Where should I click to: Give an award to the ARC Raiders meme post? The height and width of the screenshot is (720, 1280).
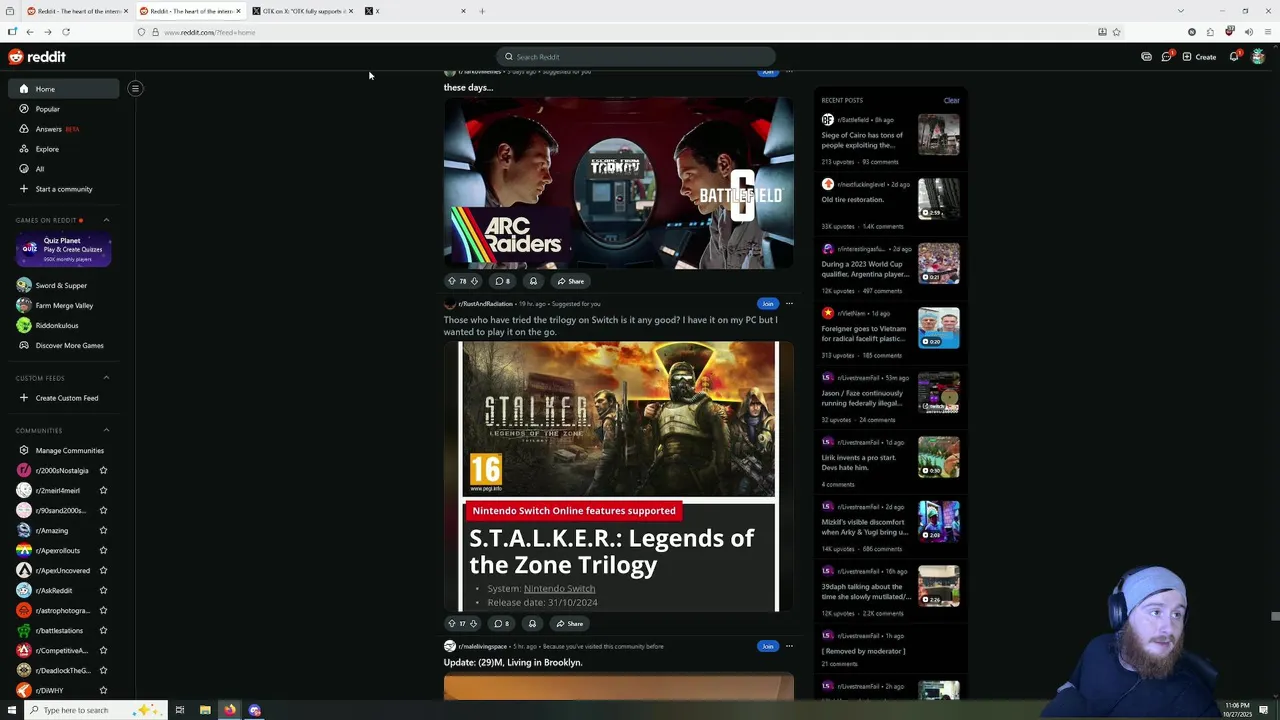coord(533,281)
